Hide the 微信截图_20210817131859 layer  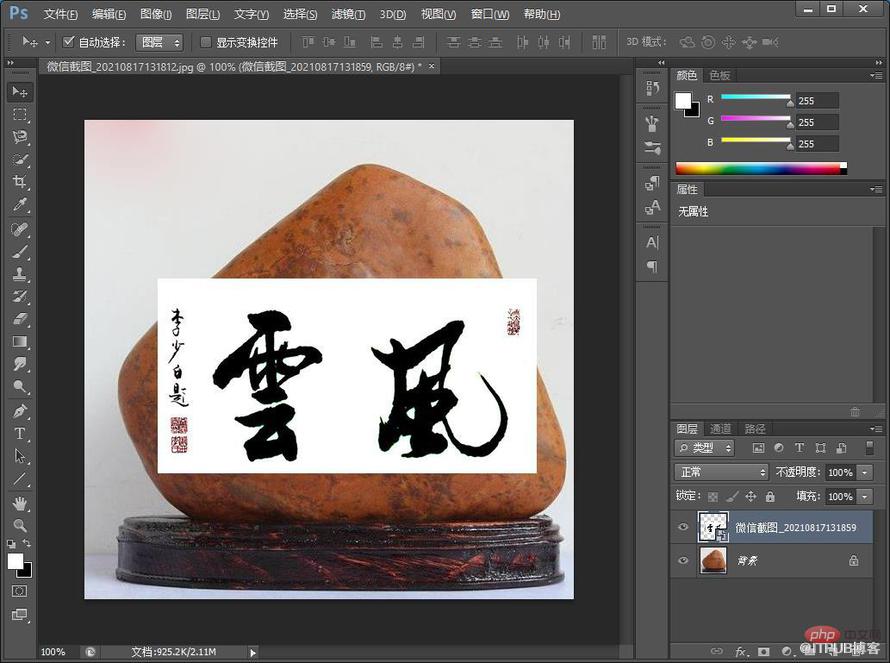click(x=683, y=527)
